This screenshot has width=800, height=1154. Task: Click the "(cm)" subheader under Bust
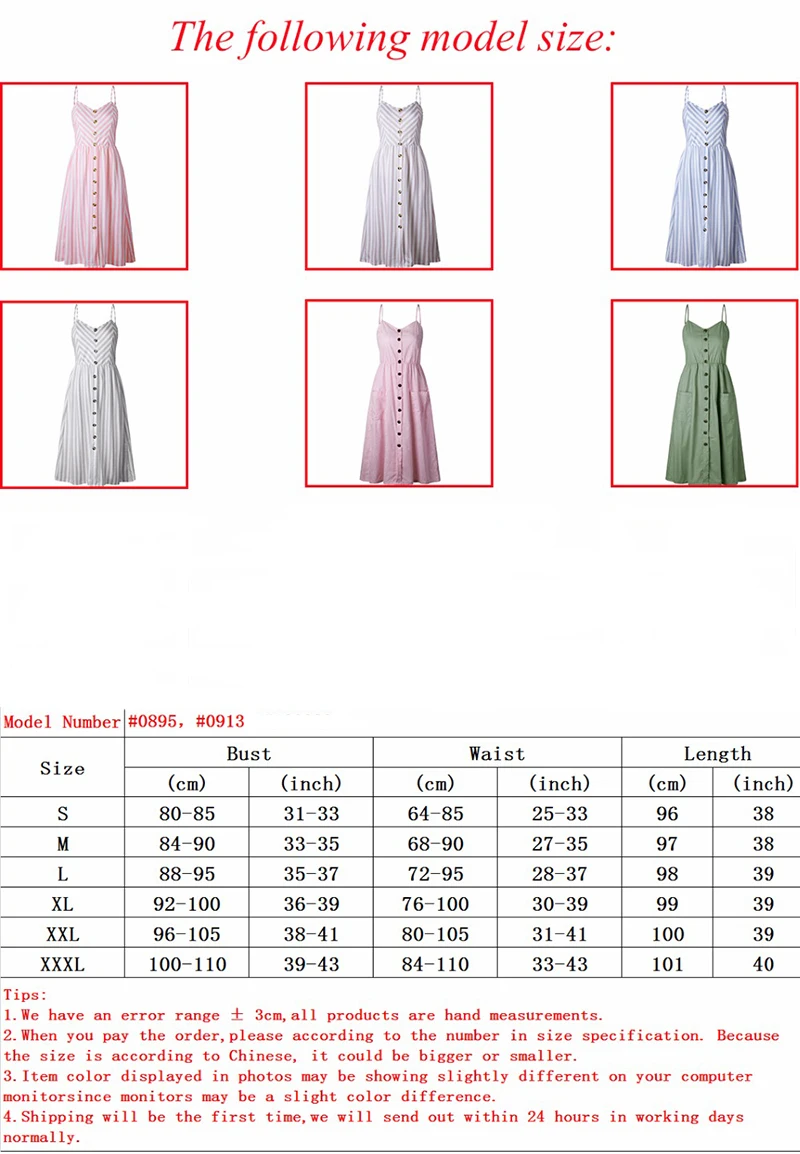(x=187, y=783)
